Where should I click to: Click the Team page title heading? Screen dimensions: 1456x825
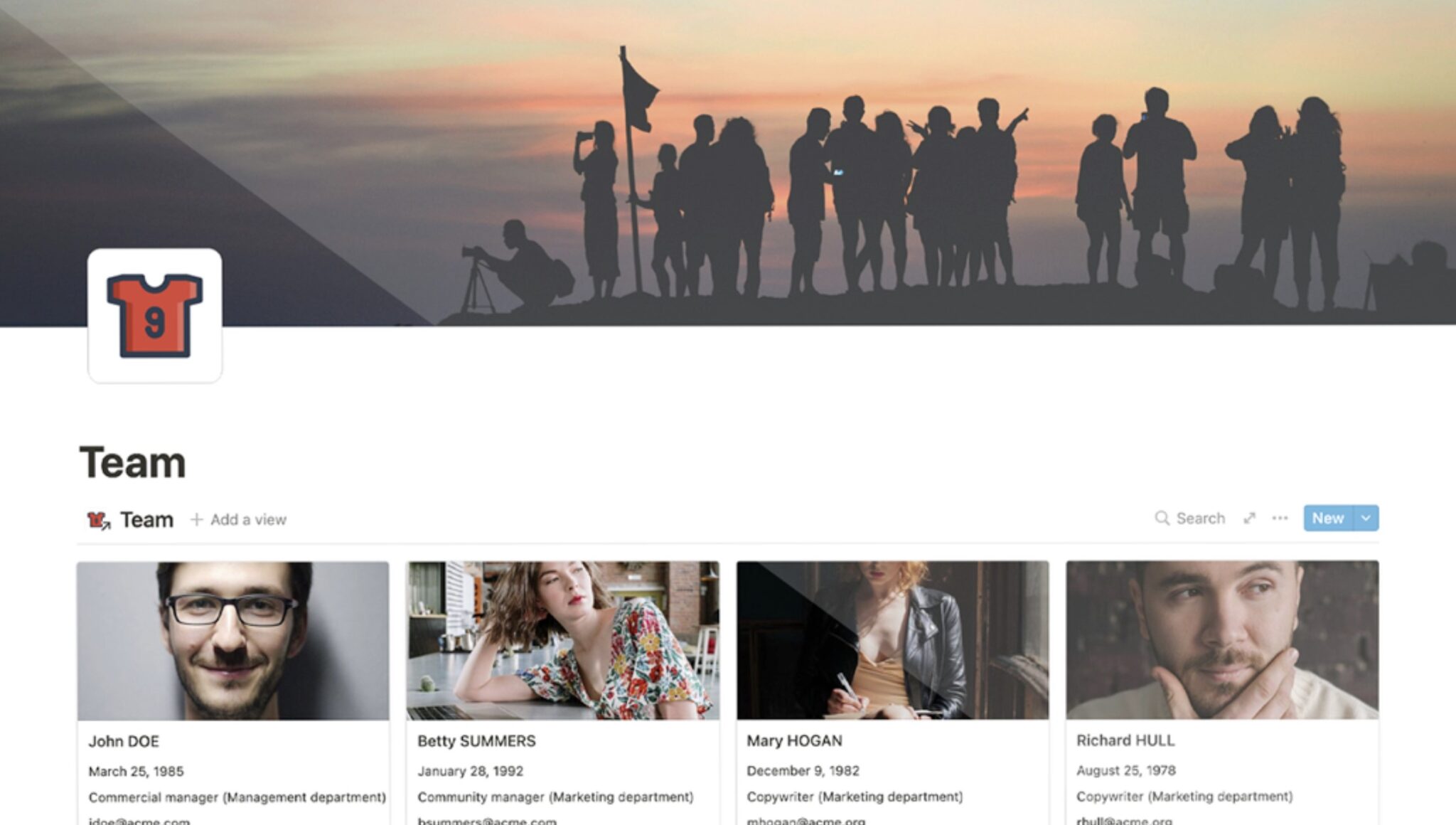pos(133,462)
